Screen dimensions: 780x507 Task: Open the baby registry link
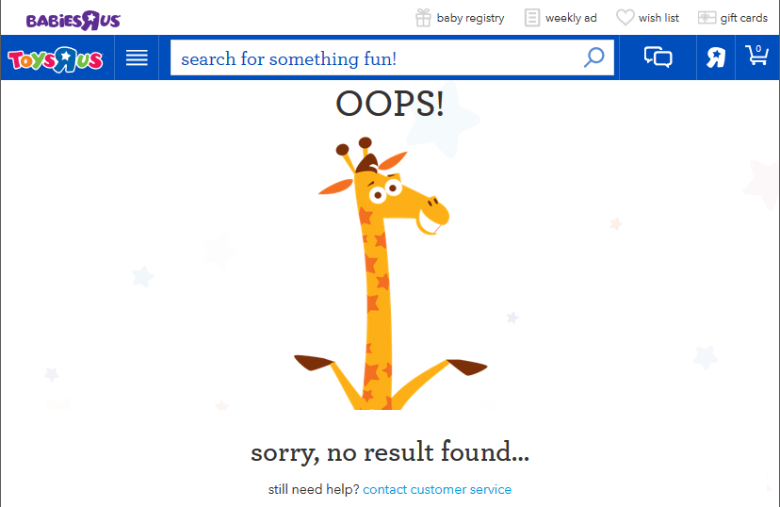click(x=470, y=18)
